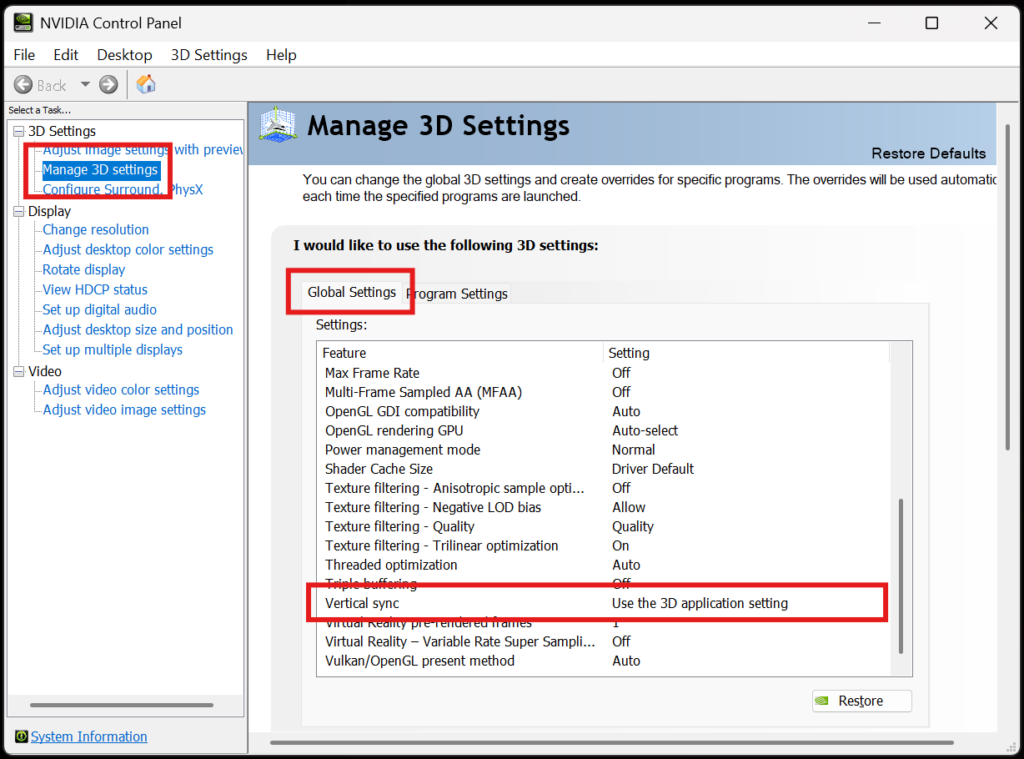Click Restore Defaults in the header
Screen dimensions: 1024x759
[x=928, y=153]
